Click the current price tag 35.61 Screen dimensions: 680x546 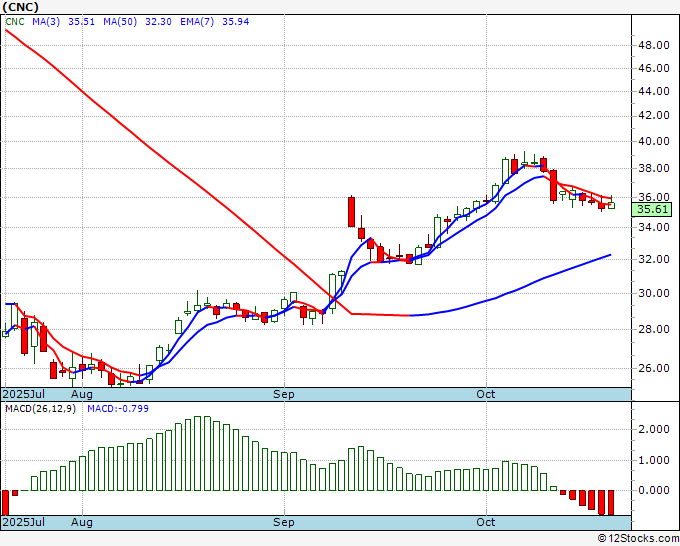pyautogui.click(x=653, y=209)
